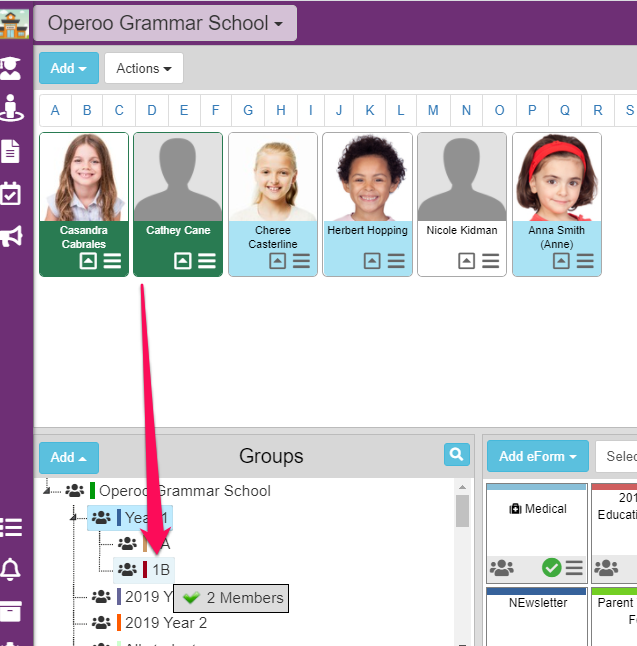Click the Groups search magnifier icon
The width and height of the screenshot is (637, 646).
pos(457,455)
